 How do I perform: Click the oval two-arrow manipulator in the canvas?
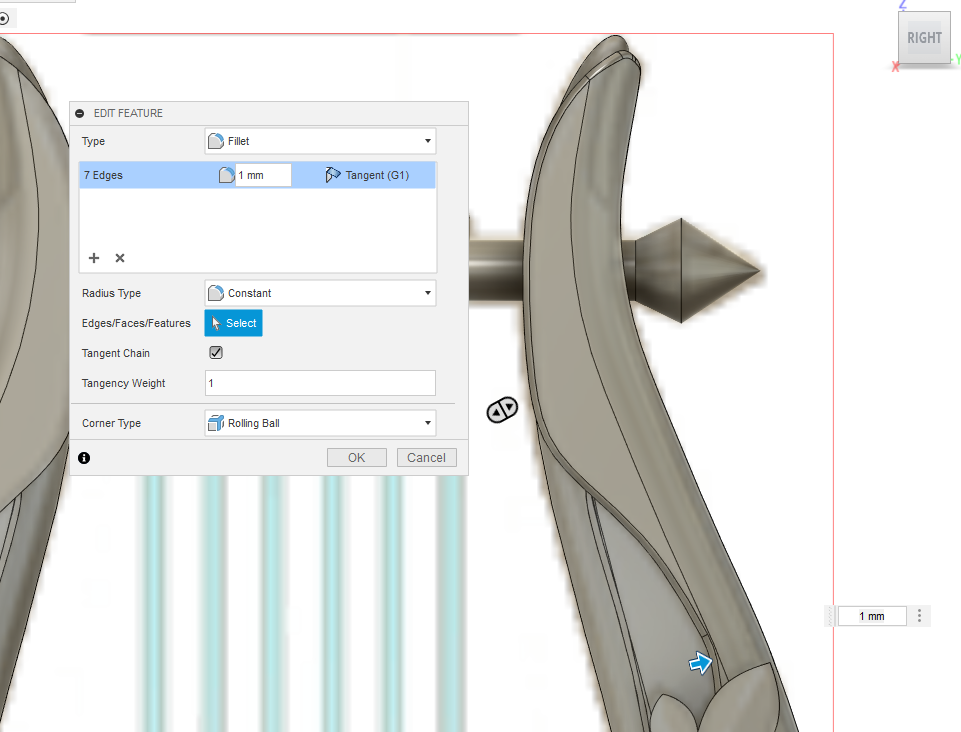pos(502,410)
